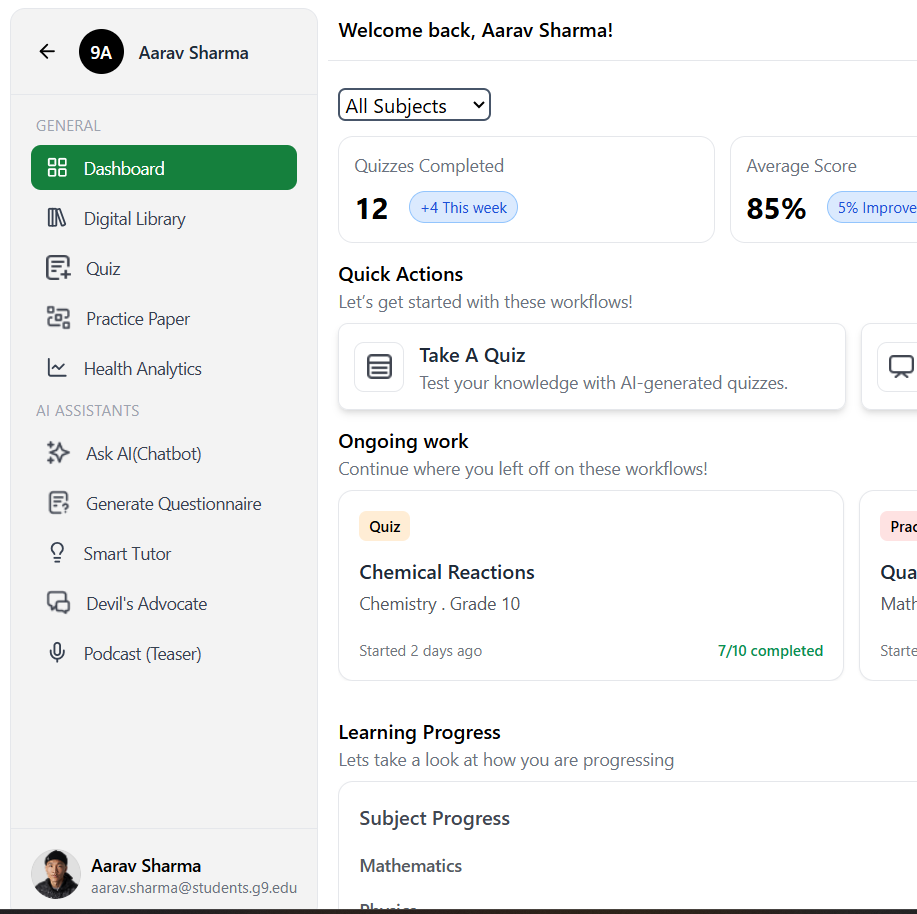This screenshot has width=917, height=914.
Task: Click the +4 This week badge
Action: click(x=463, y=208)
